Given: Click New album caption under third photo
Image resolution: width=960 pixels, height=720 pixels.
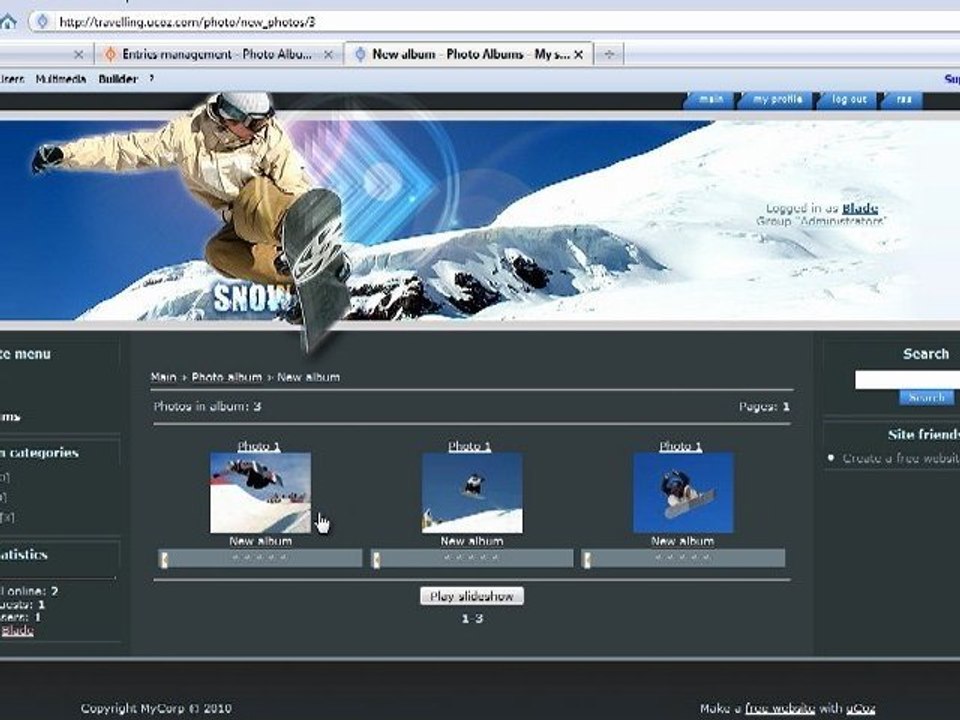Looking at the screenshot, I should pos(683,541).
